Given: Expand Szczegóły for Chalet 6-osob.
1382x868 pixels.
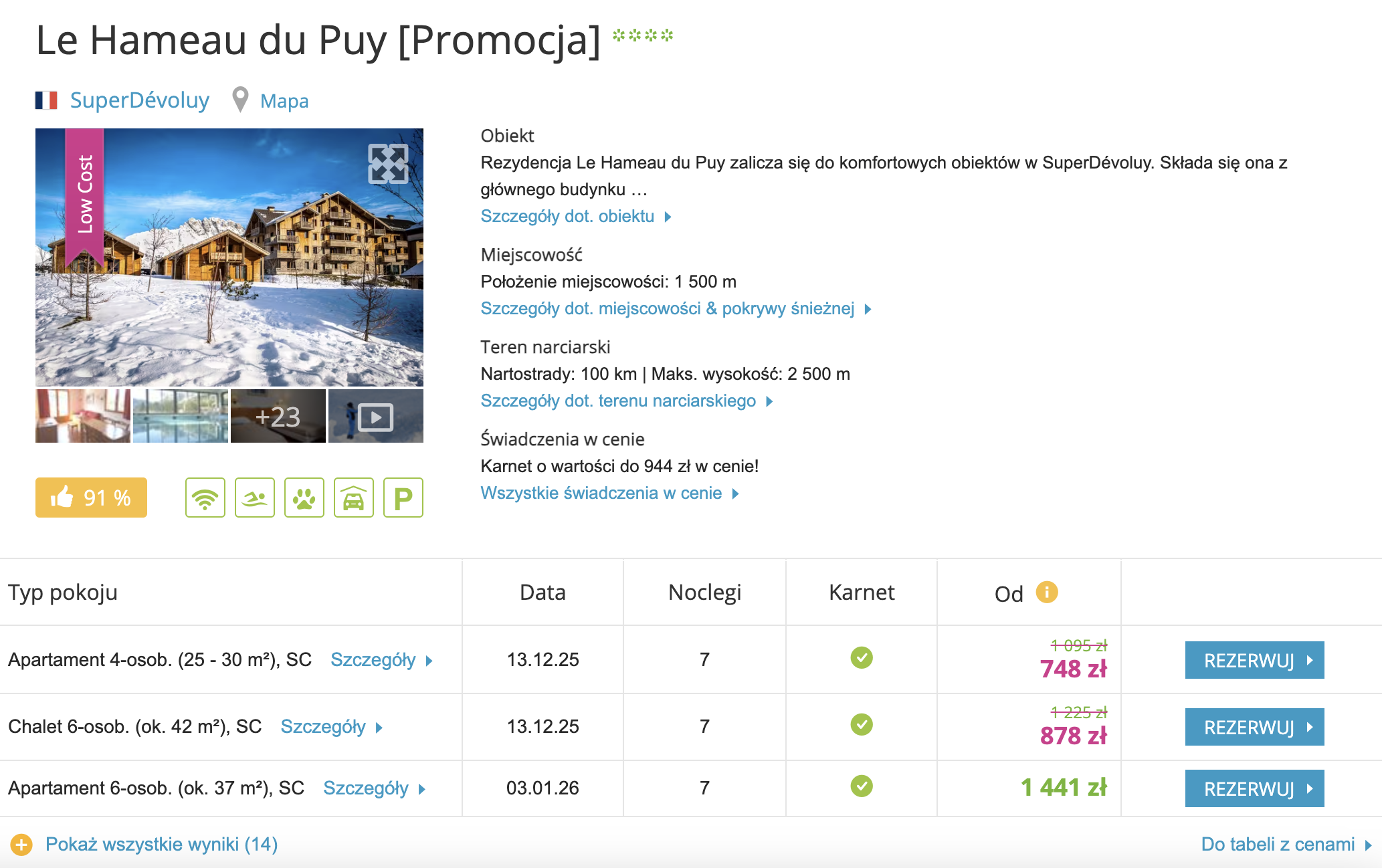Looking at the screenshot, I should 331,727.
